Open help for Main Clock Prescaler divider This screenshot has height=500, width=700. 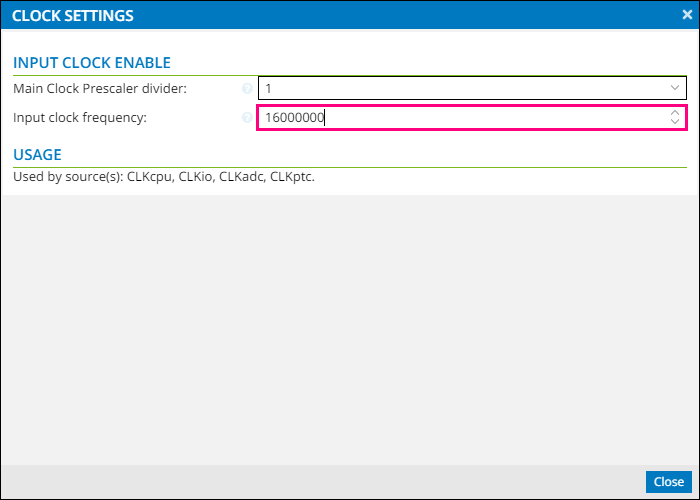(247, 88)
